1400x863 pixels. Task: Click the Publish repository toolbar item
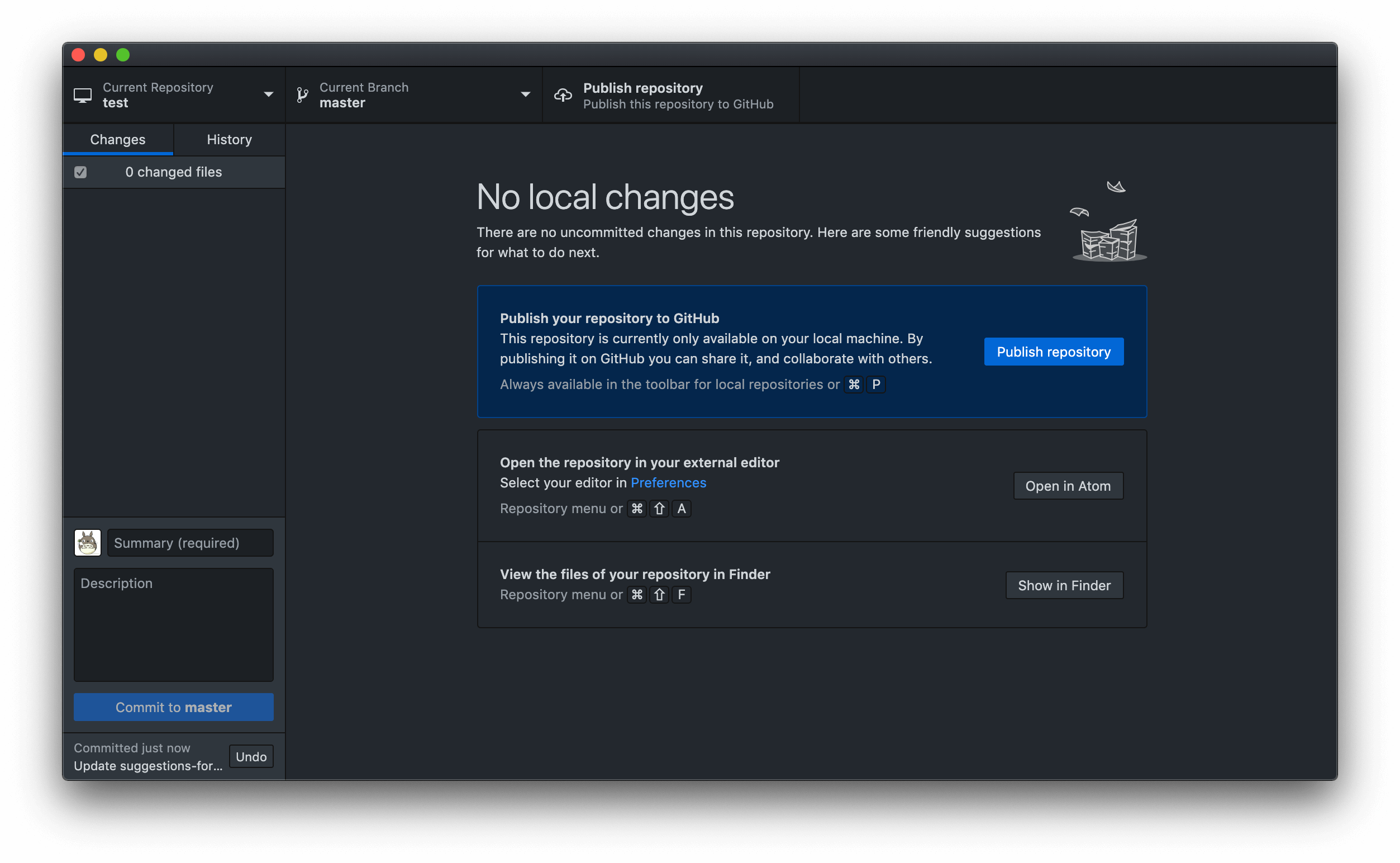[671, 96]
